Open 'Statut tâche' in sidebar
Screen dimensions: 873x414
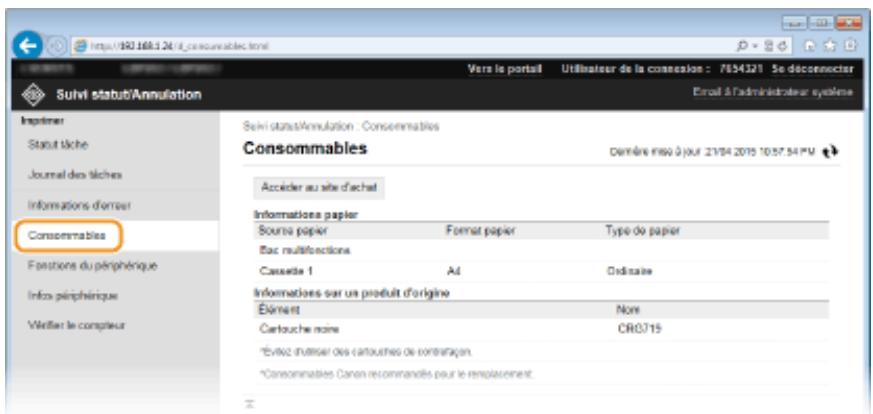58,144
